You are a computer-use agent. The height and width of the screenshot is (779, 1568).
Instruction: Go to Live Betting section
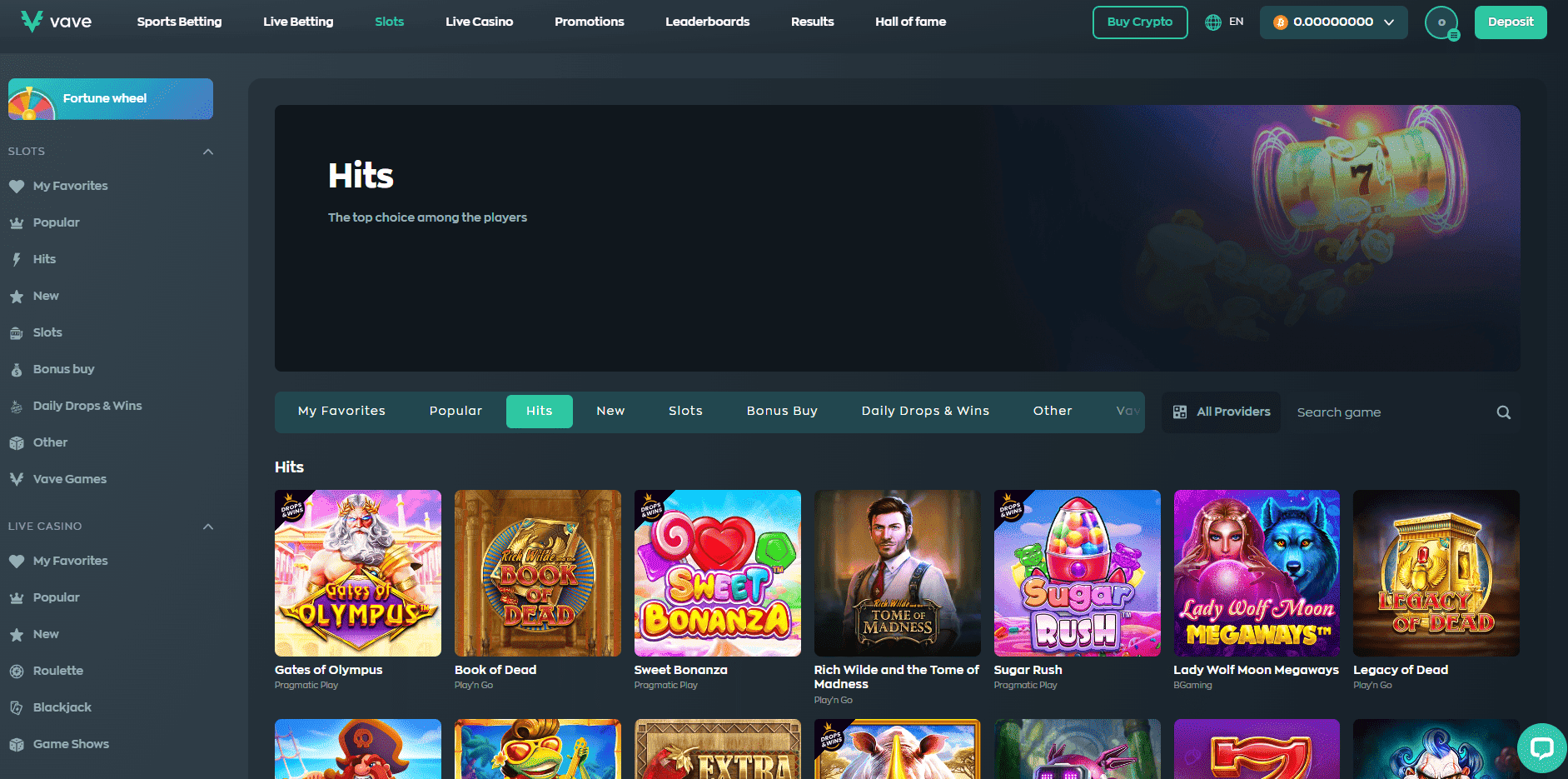(298, 22)
